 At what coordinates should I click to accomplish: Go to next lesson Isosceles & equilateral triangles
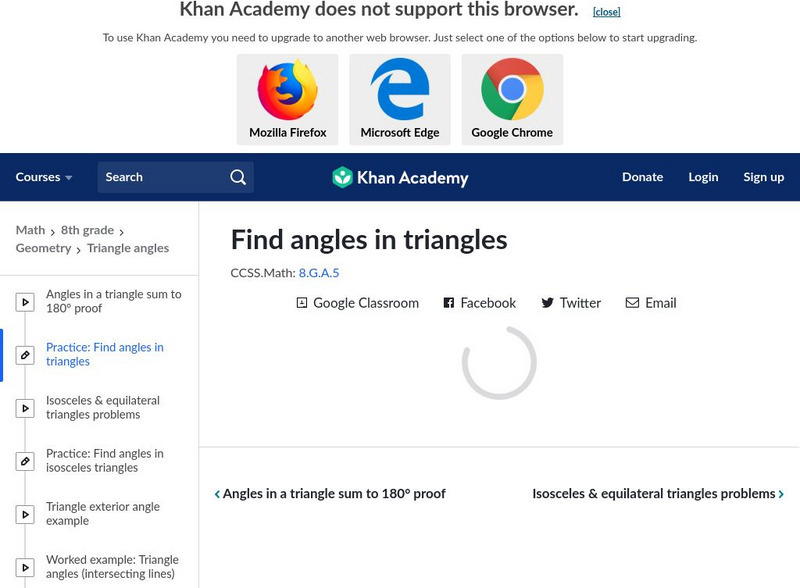[x=657, y=494]
